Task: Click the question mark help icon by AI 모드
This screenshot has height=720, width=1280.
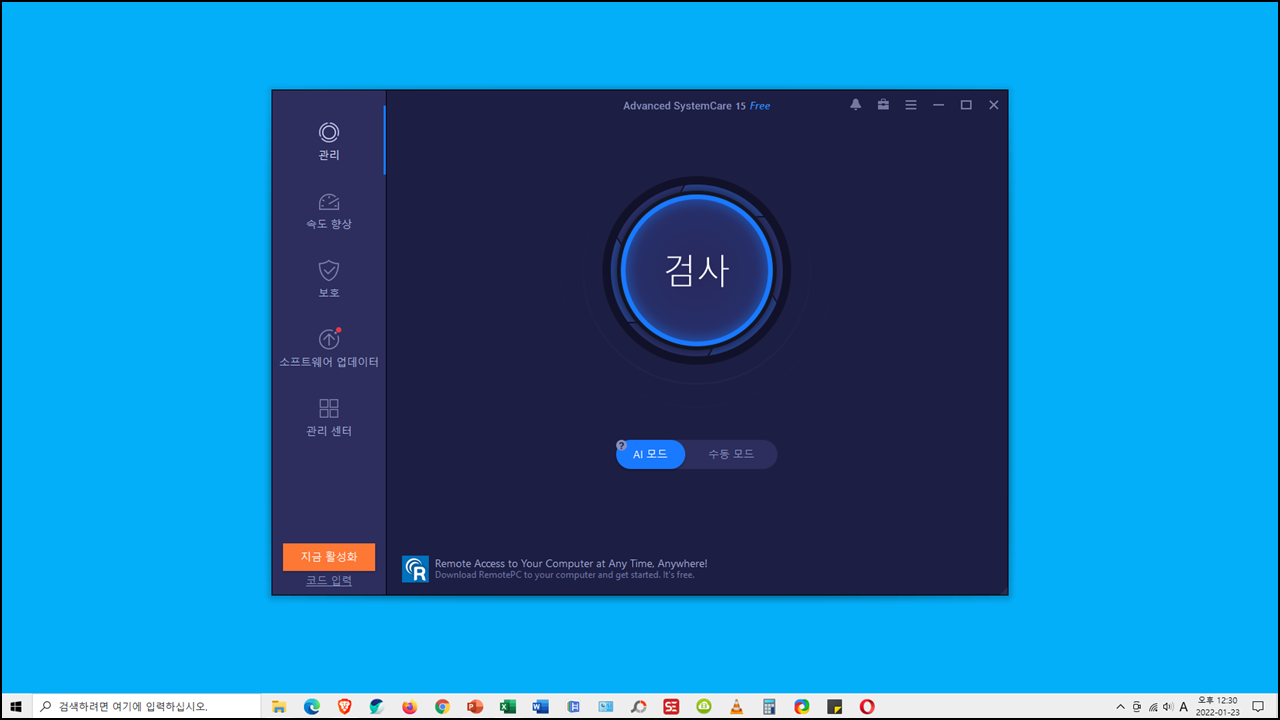Action: (621, 446)
